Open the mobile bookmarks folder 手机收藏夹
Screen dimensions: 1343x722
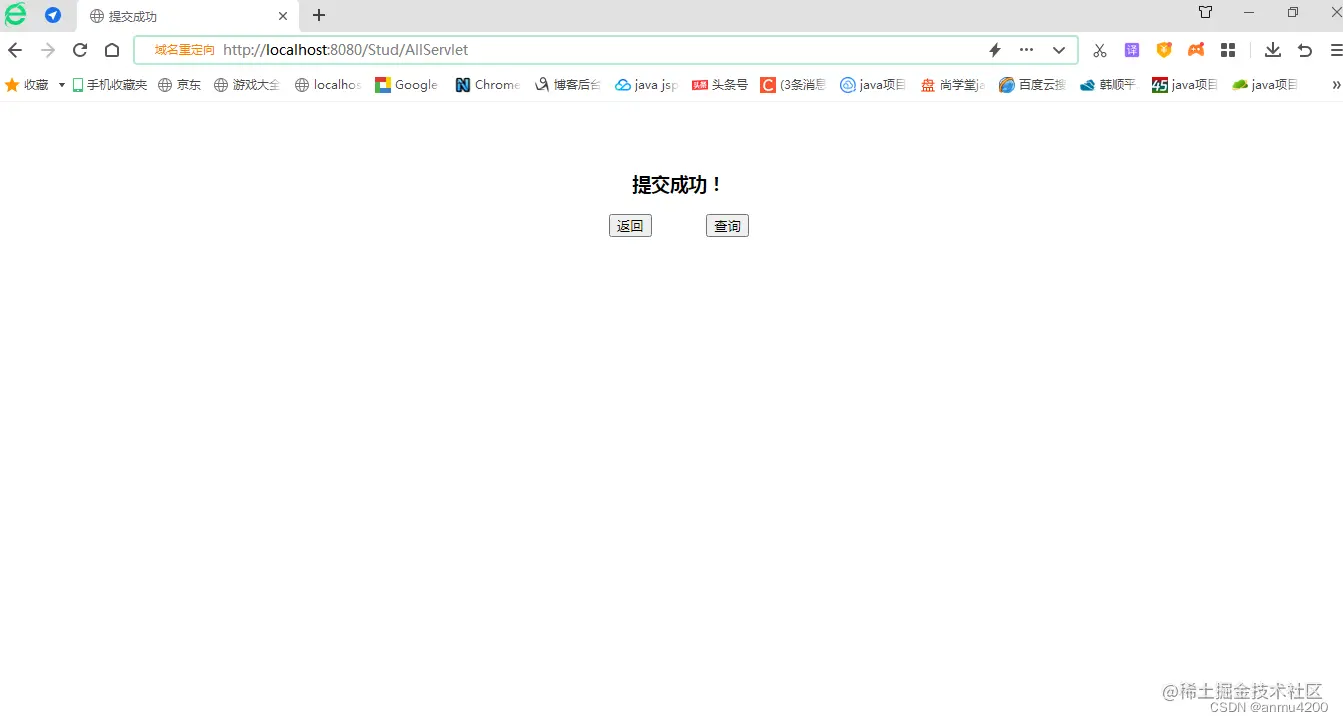point(113,85)
